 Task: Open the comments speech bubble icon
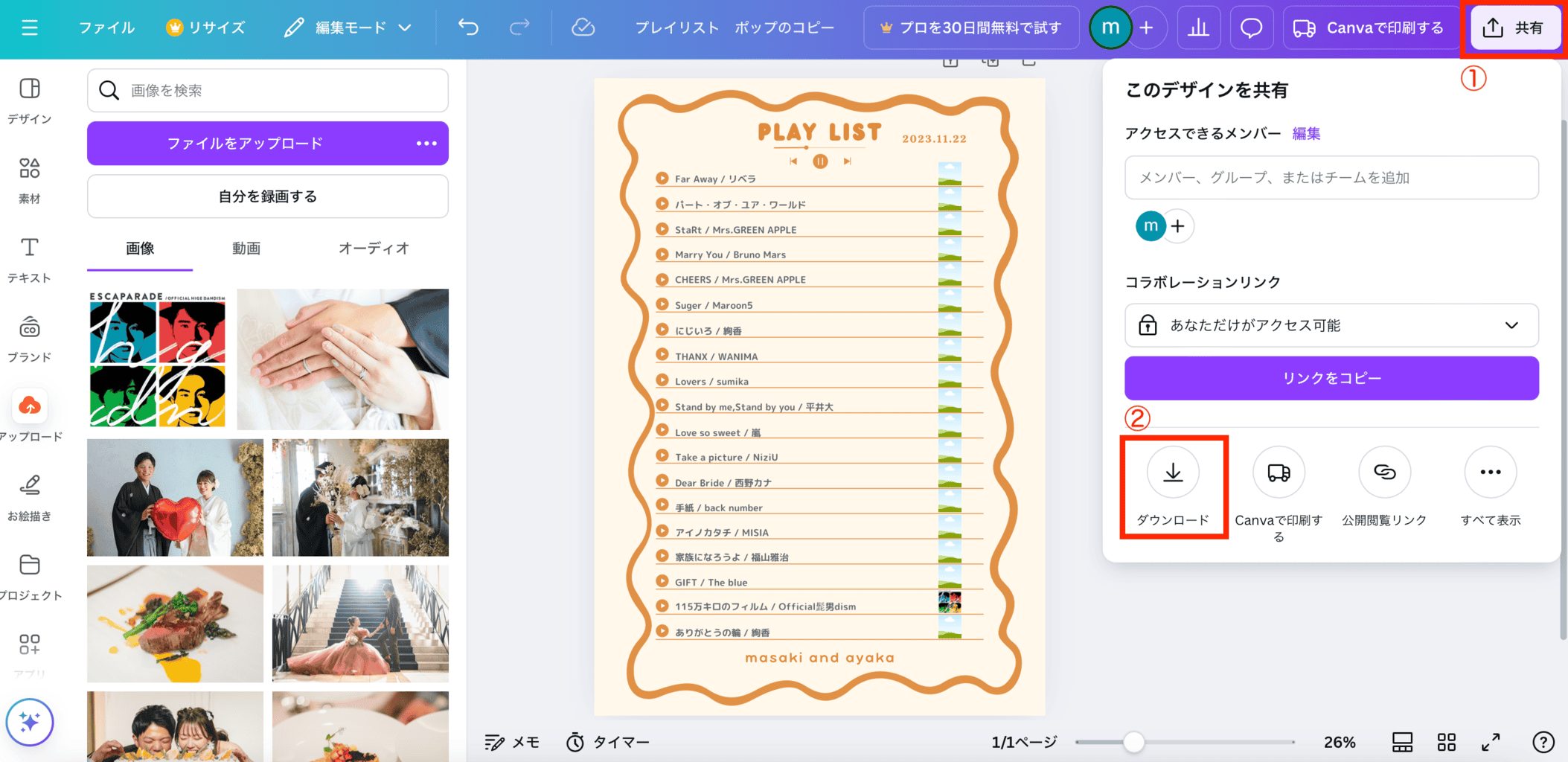pos(1251,28)
